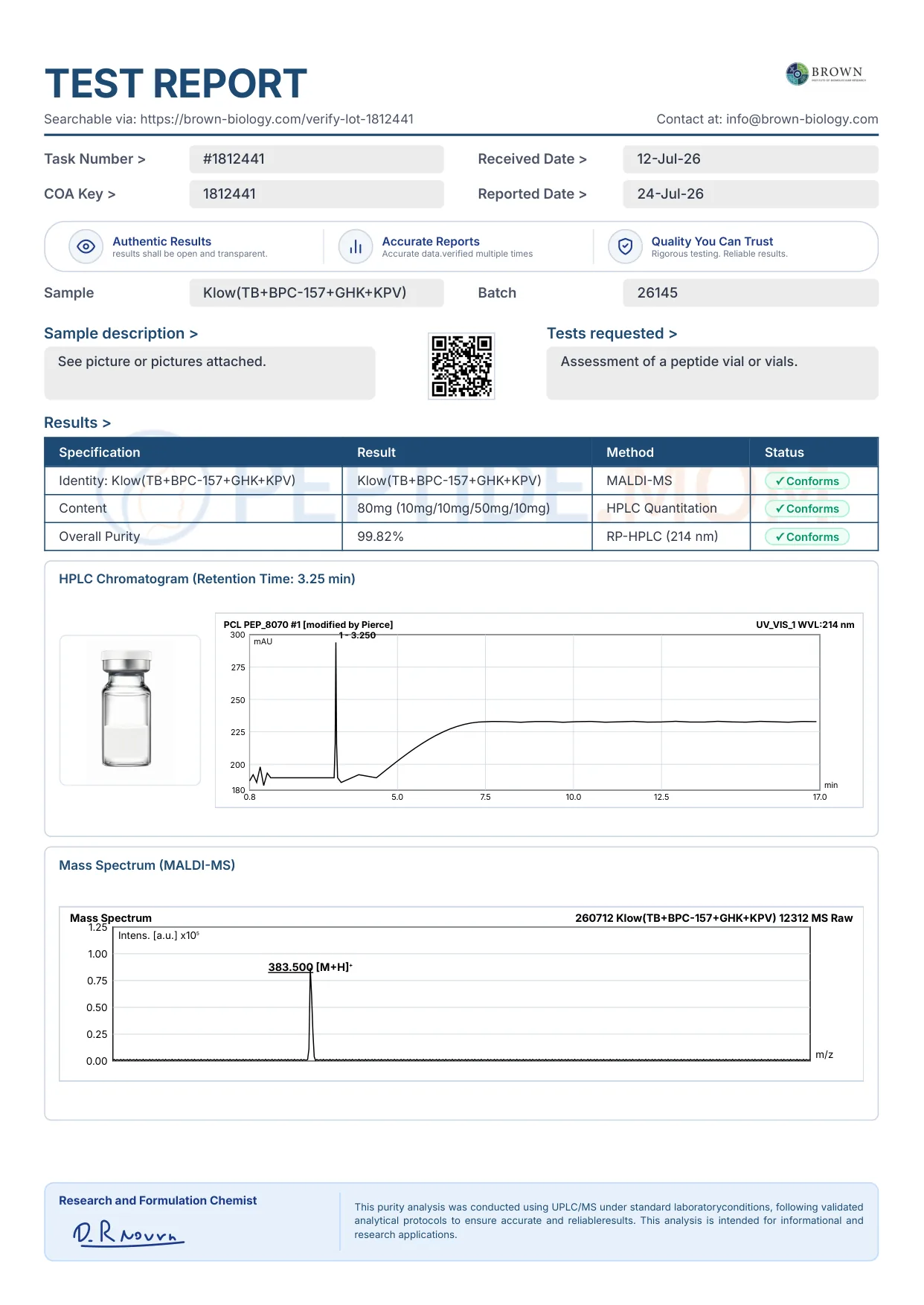Click the Content specification cell

193,509
